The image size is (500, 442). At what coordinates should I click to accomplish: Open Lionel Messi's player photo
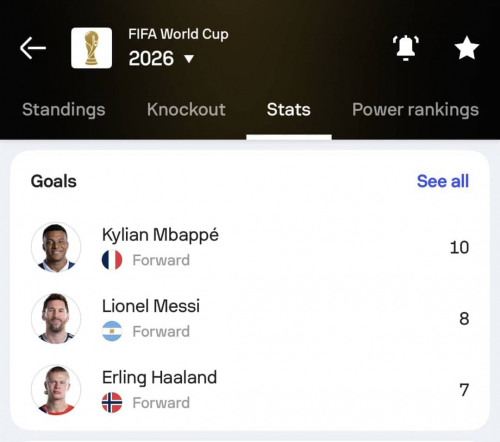[x=56, y=318]
